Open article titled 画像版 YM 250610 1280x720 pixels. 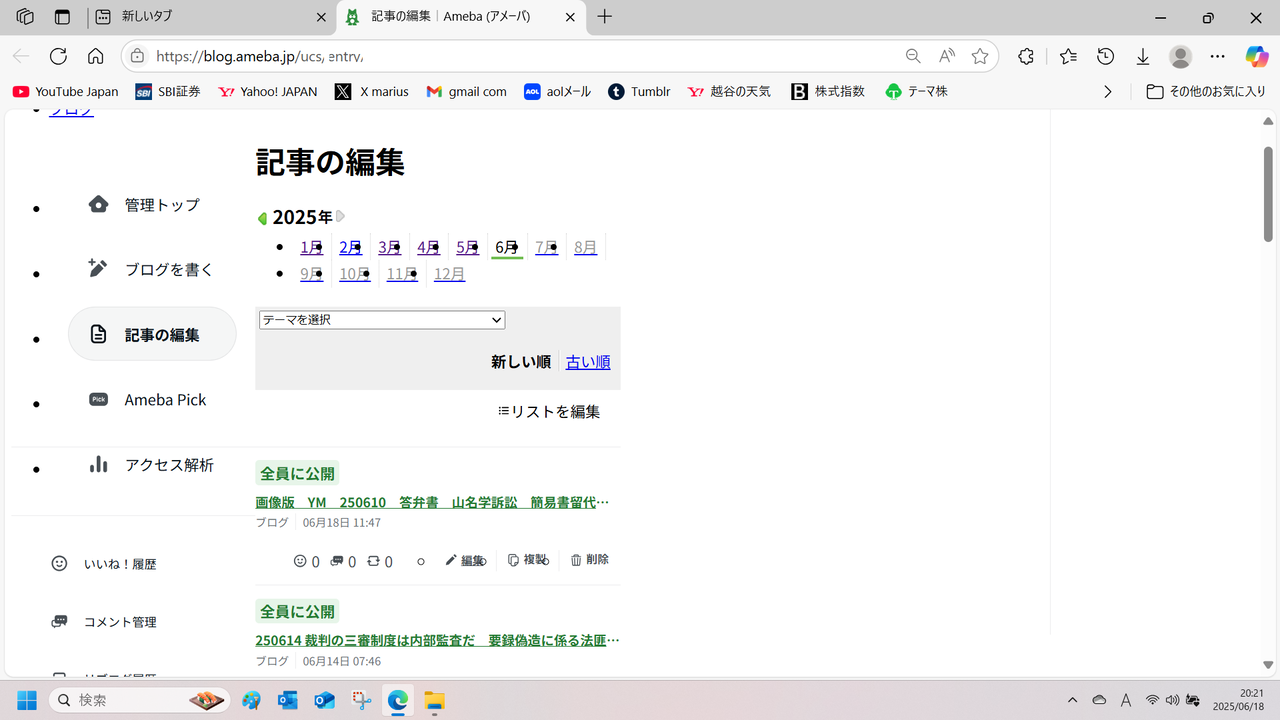pos(432,502)
